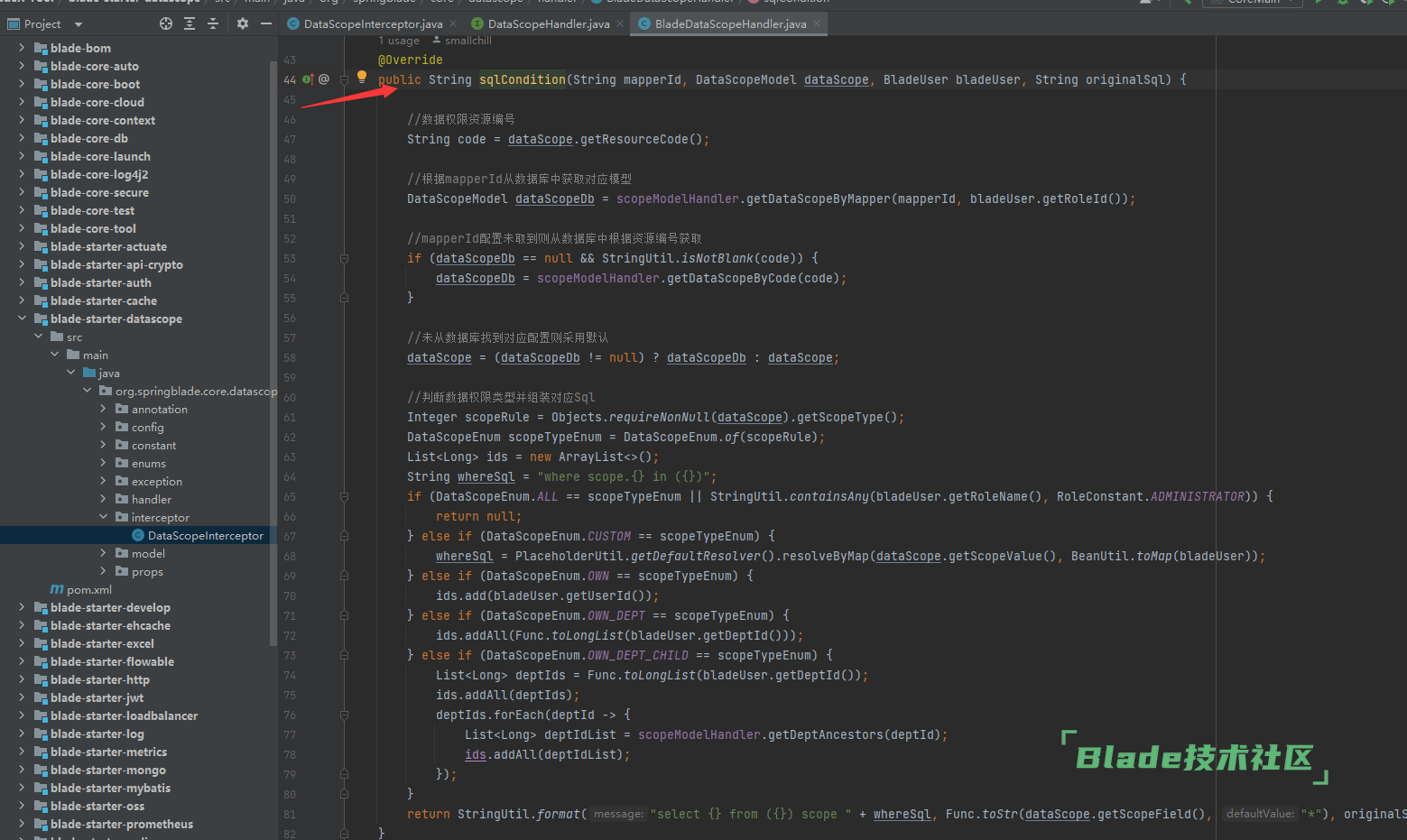Select the blade-starter-mybatis module

click(110, 788)
